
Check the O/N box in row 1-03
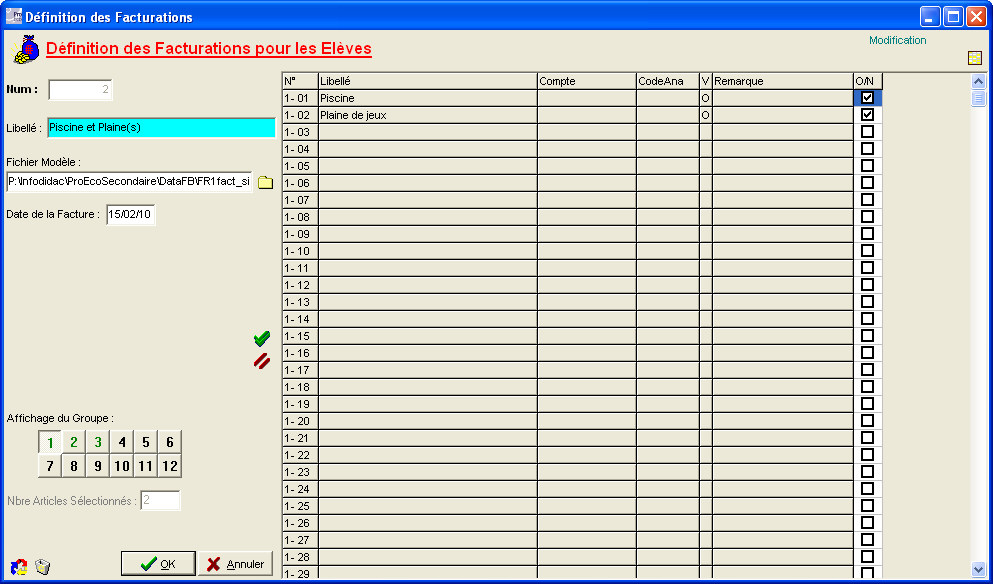pyautogui.click(x=868, y=132)
